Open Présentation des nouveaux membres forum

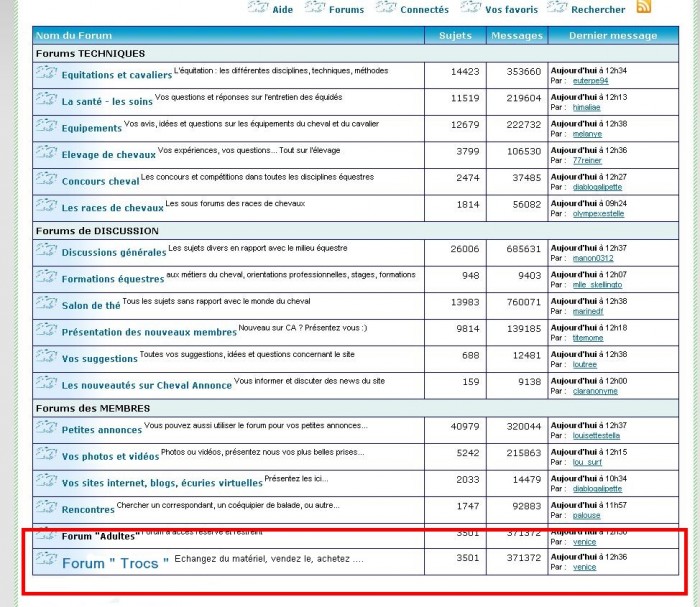(149, 332)
